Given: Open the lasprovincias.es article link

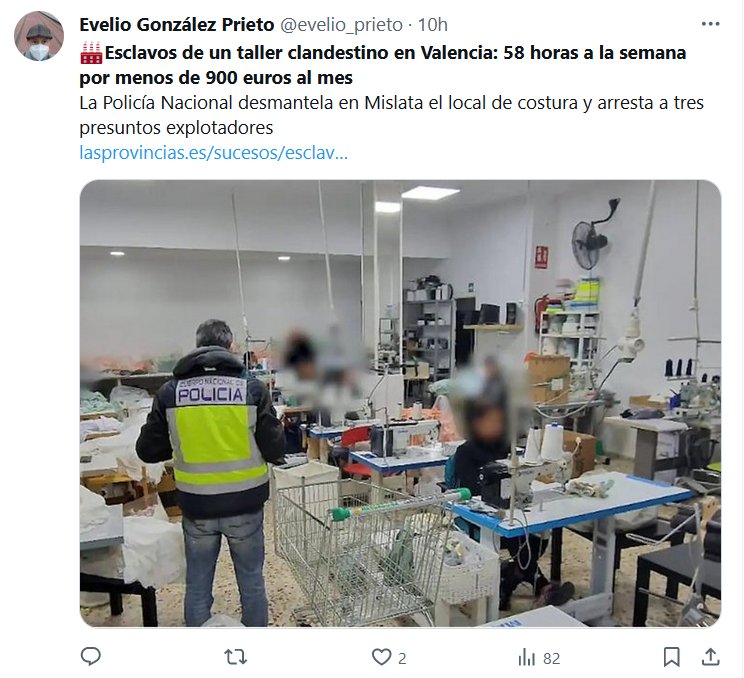Looking at the screenshot, I should click(x=214, y=153).
